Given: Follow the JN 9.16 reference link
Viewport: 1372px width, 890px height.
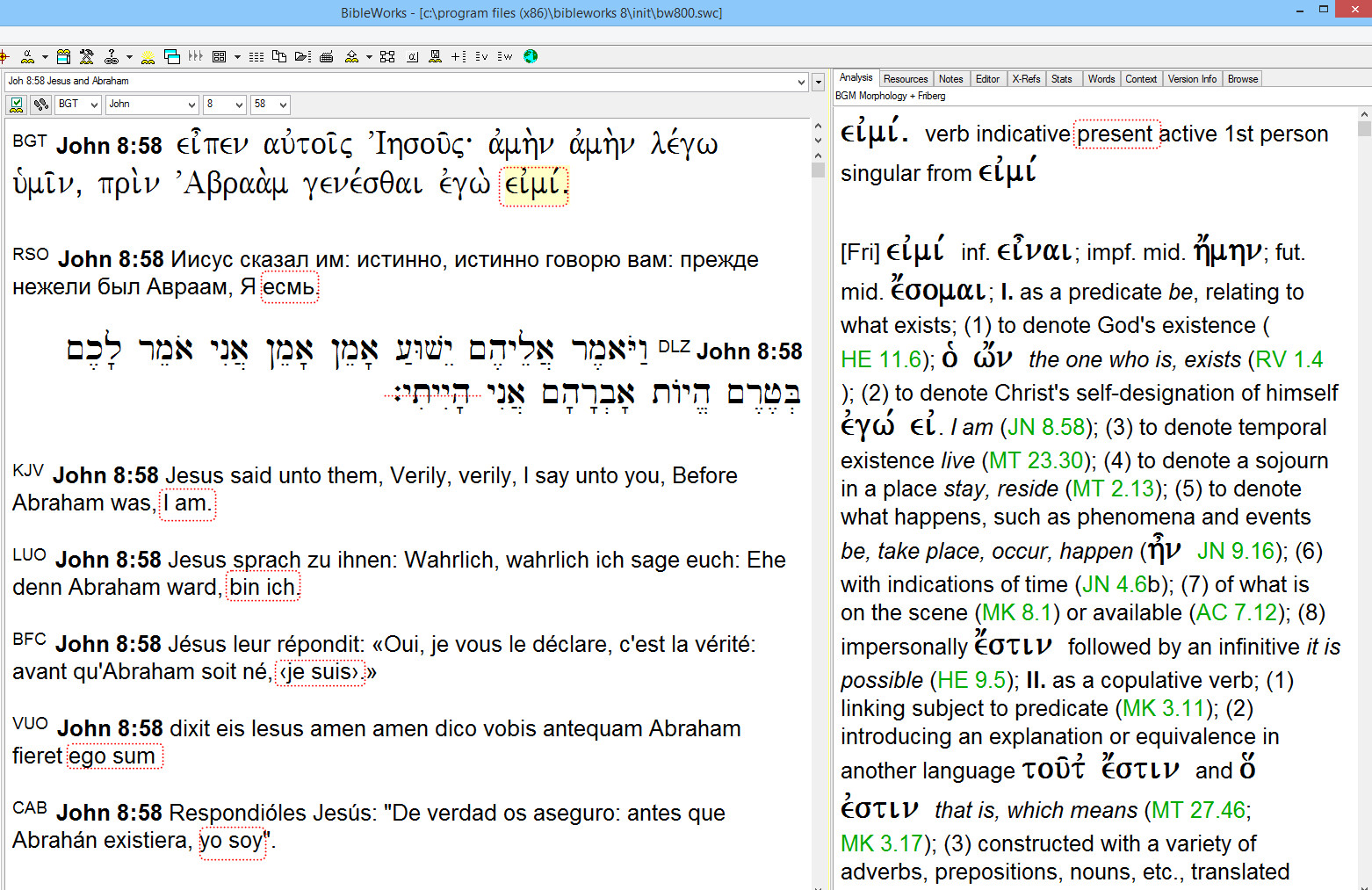Looking at the screenshot, I should 1236,551.
